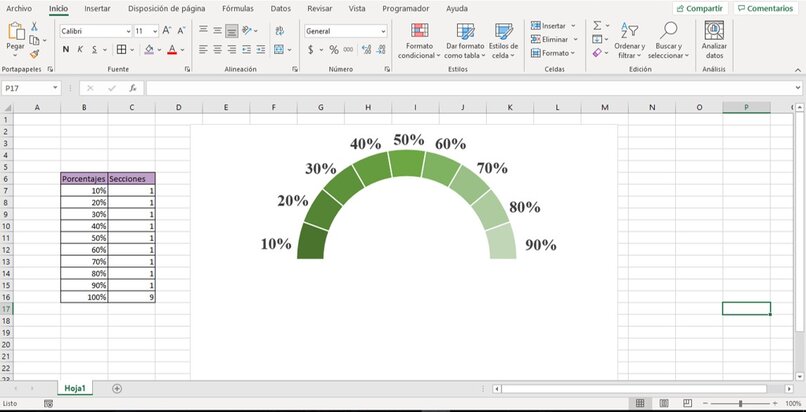Viewport: 806px width, 412px height.
Task: Click the percent style icon
Action: (333, 49)
